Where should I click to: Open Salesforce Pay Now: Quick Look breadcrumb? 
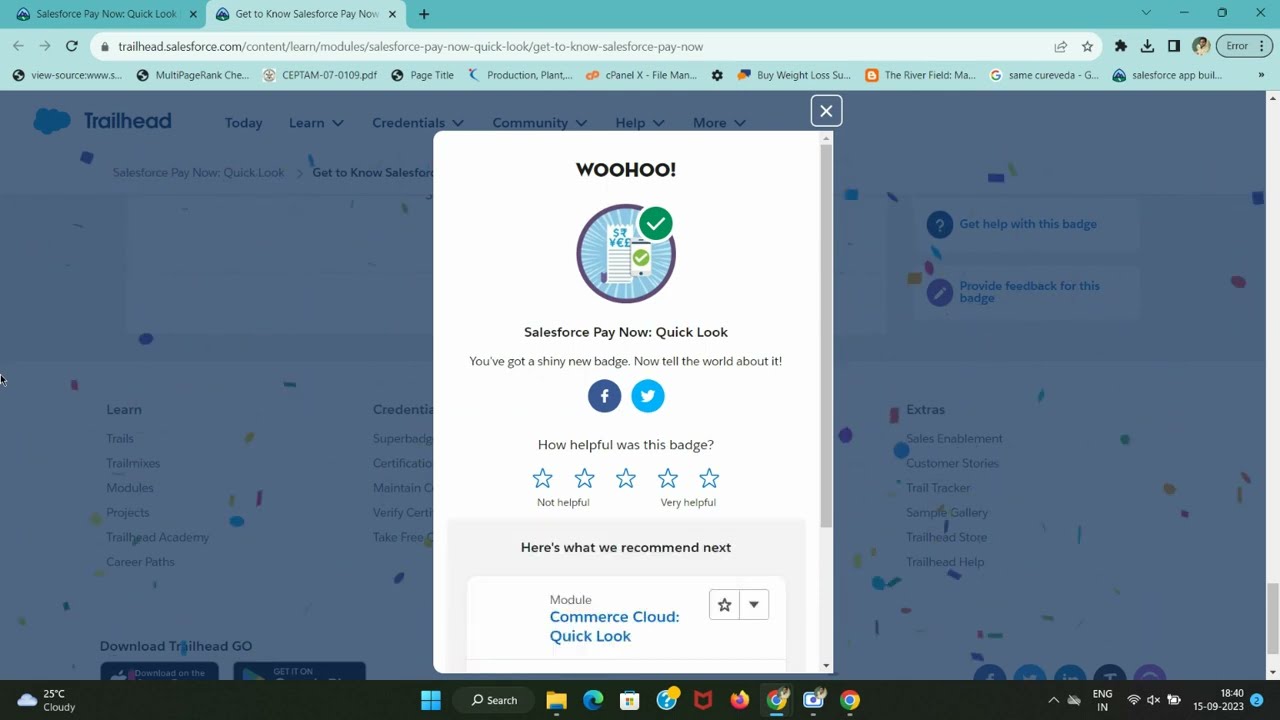coord(198,173)
